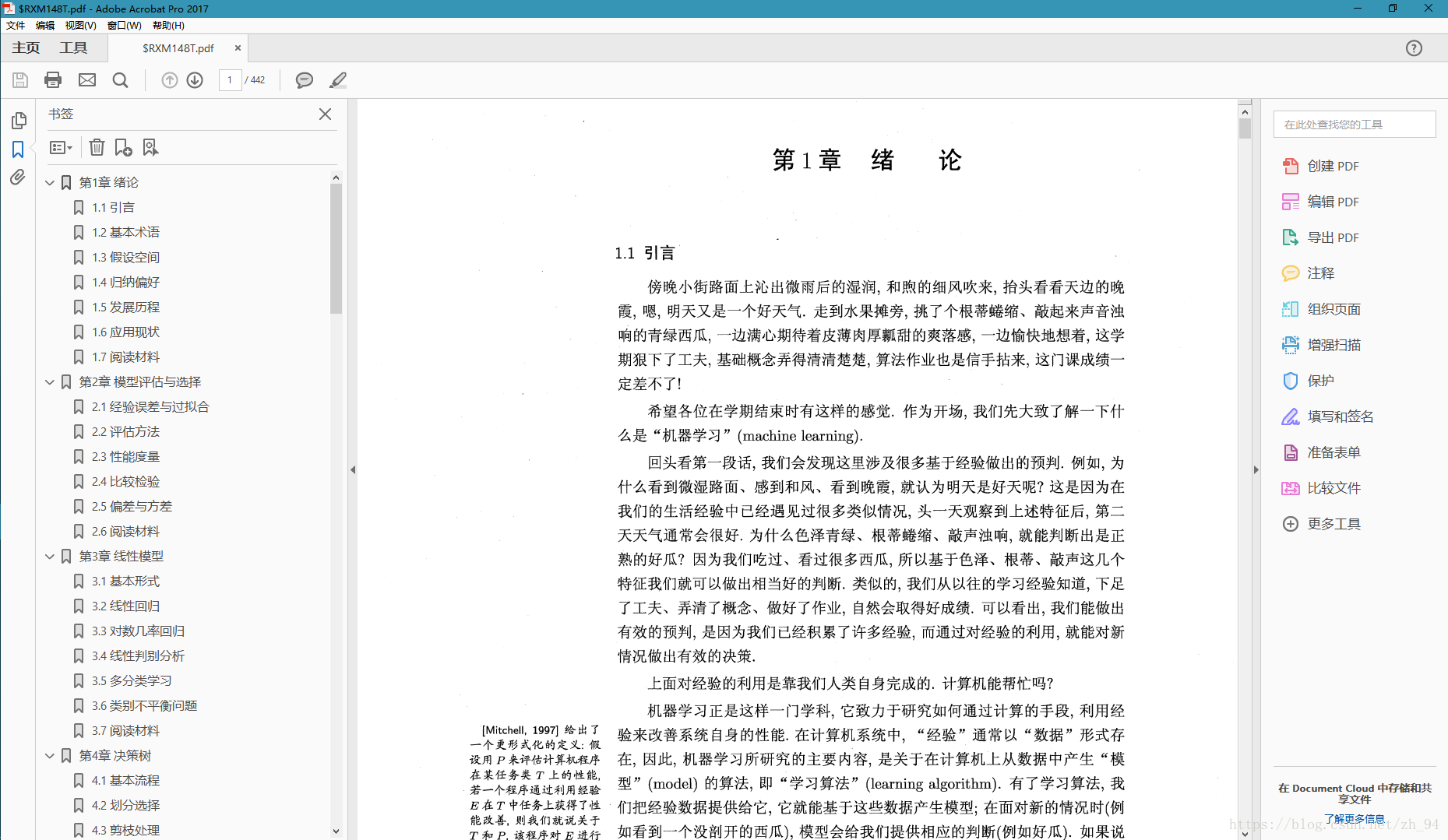Viewport: 1448px width, 840px height.
Task: Delete selected bookmark with trash icon
Action: [x=97, y=147]
